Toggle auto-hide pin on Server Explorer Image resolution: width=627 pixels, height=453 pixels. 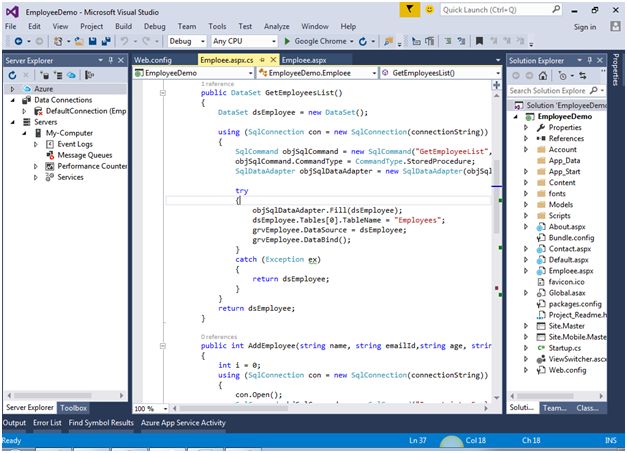109,60
